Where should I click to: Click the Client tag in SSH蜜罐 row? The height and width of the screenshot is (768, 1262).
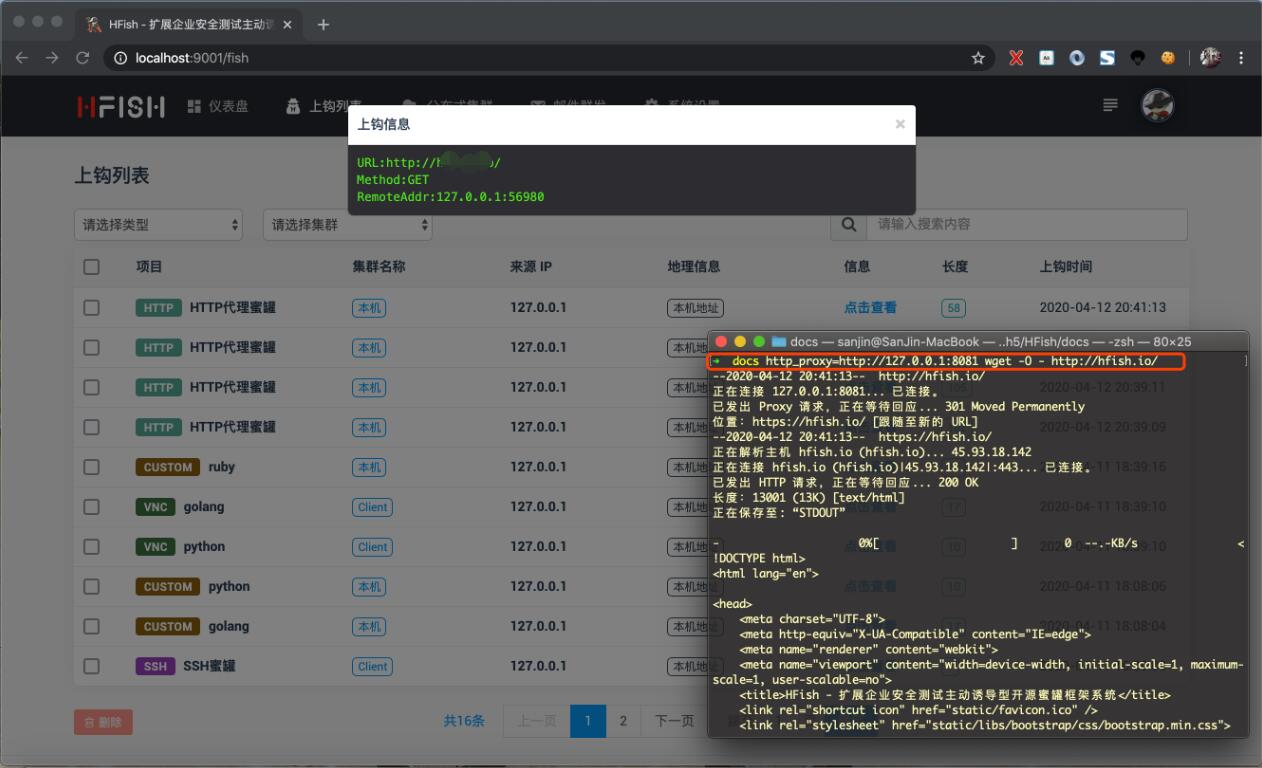pyautogui.click(x=372, y=667)
